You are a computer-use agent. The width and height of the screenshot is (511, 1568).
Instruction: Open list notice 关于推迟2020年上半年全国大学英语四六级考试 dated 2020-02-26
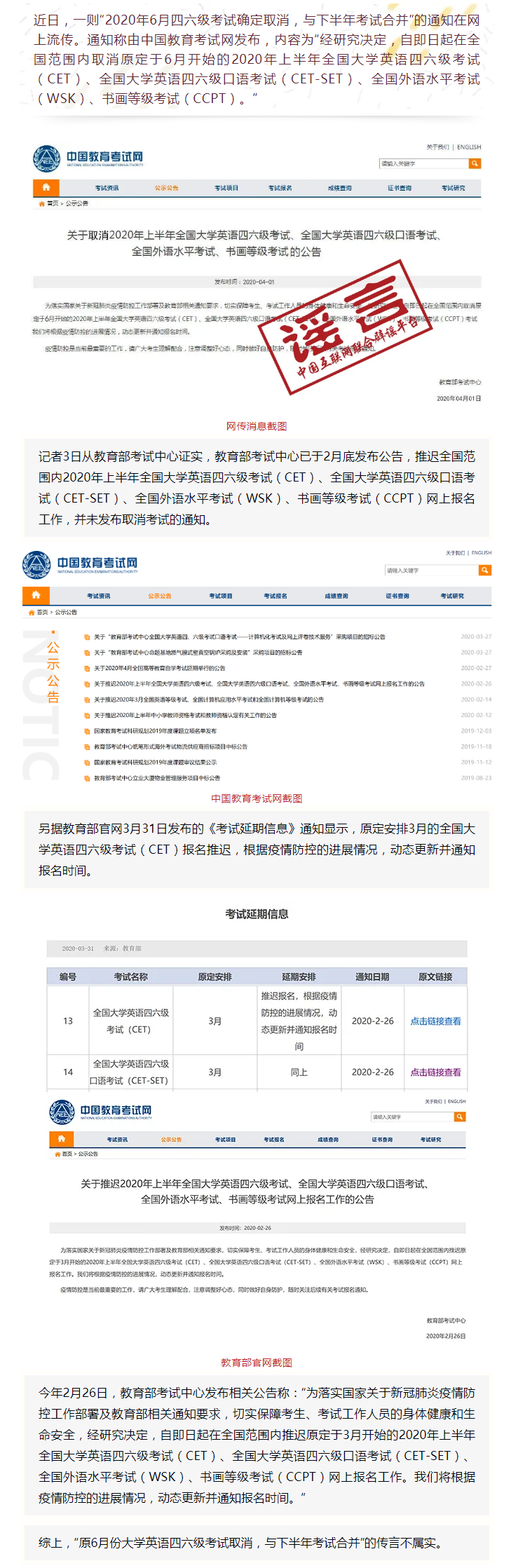259,683
